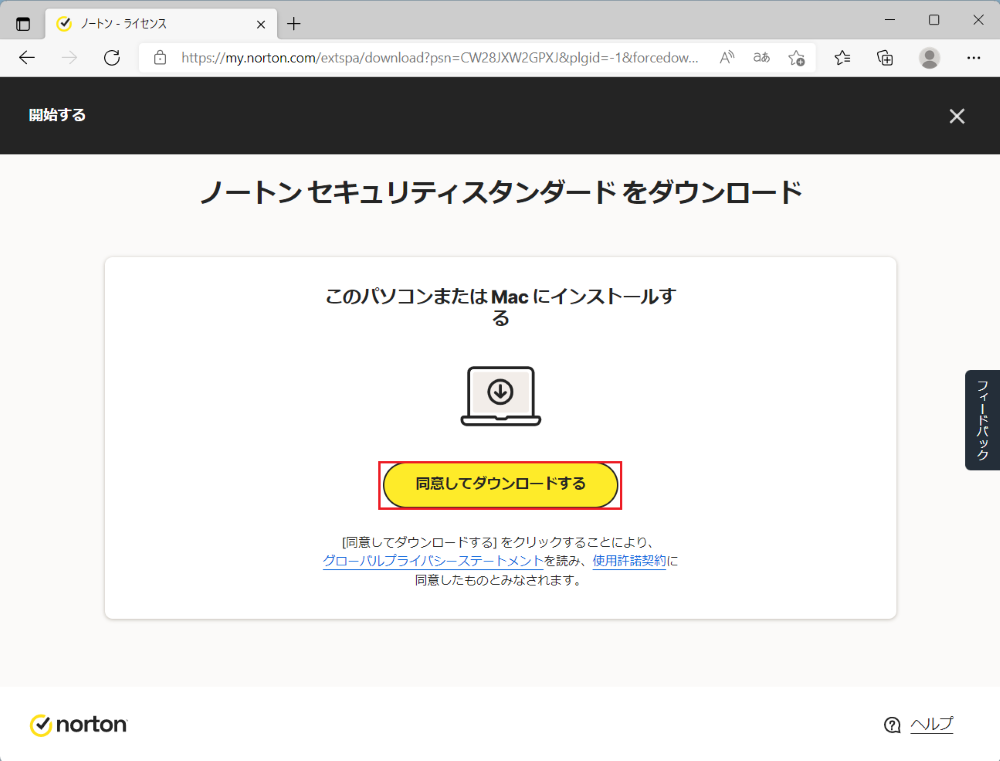Open グローバルプライバシーステートメント link

click(433, 561)
